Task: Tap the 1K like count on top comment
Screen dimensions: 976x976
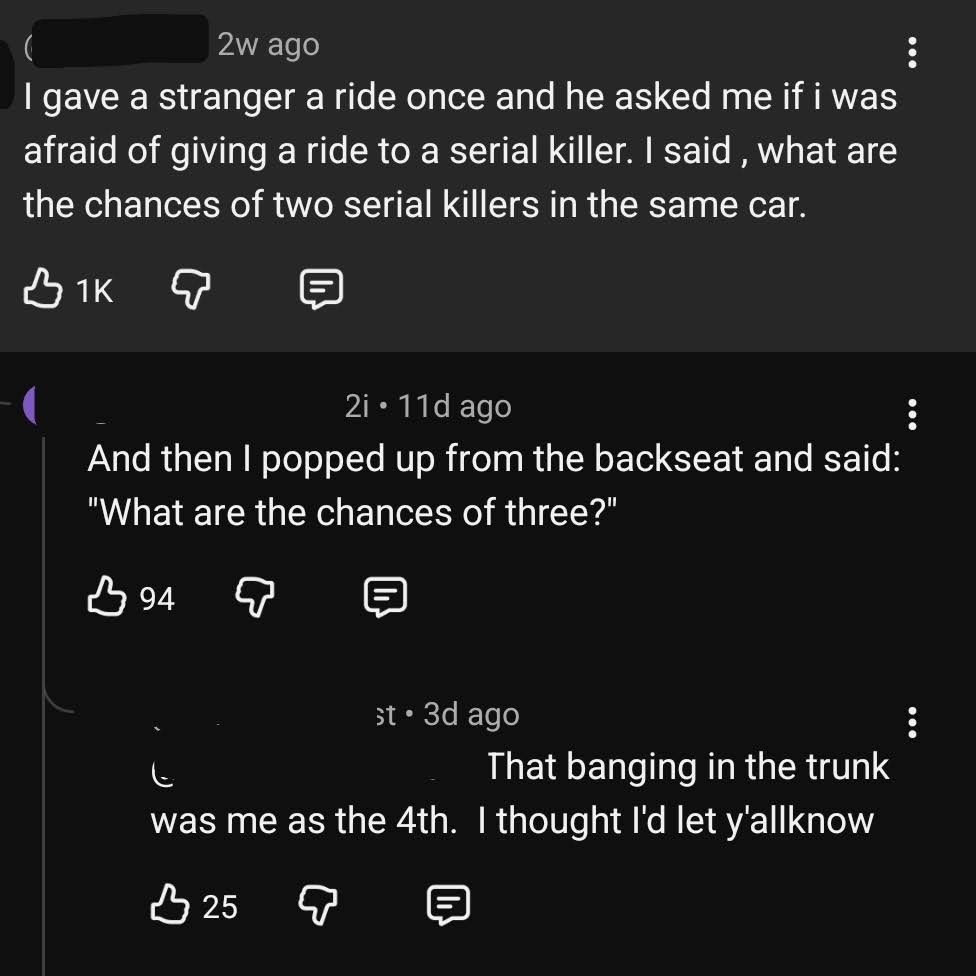Action: click(95, 290)
